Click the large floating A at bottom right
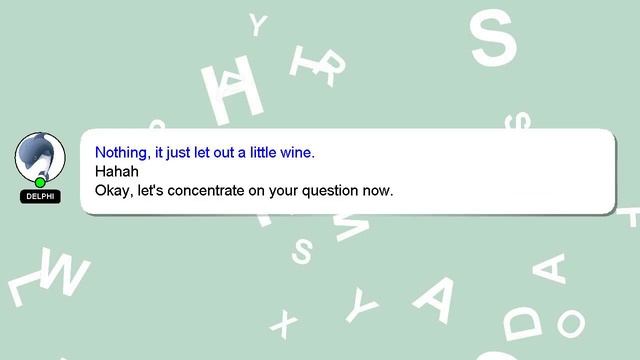 pos(436,299)
